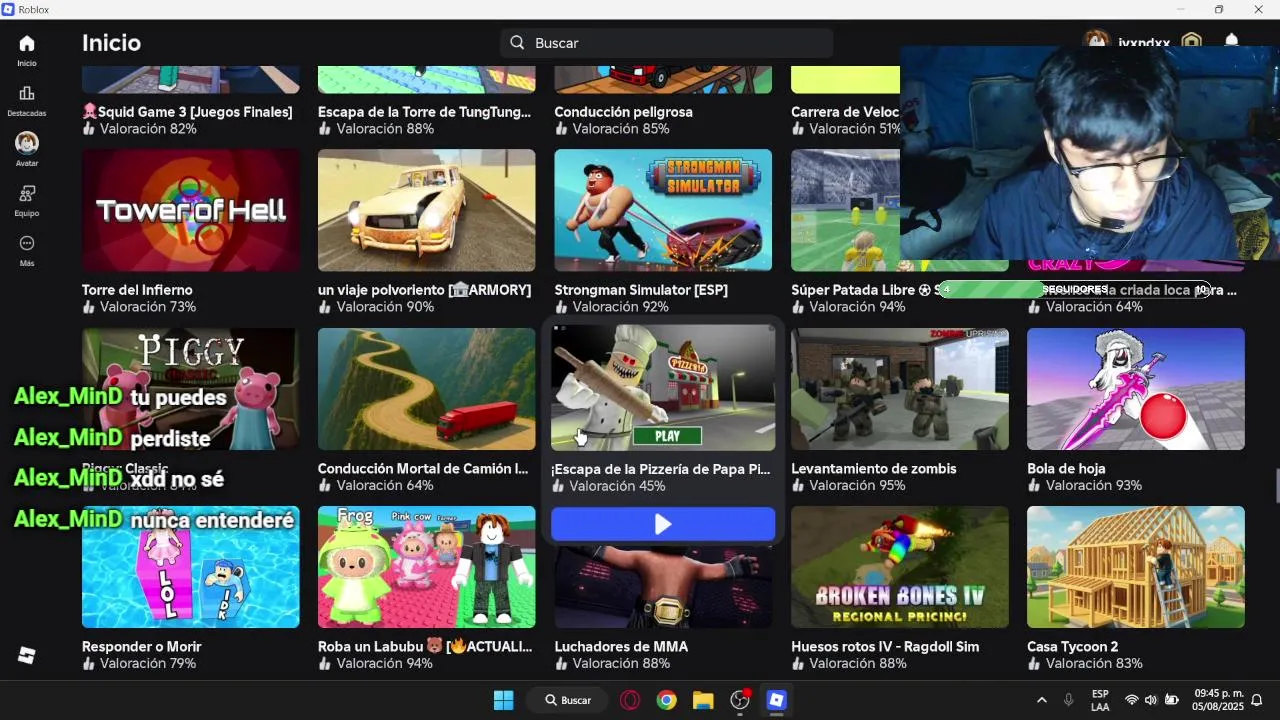The image size is (1280, 720).
Task: Click Casa Tycoon 2 title text
Action: point(1073,646)
